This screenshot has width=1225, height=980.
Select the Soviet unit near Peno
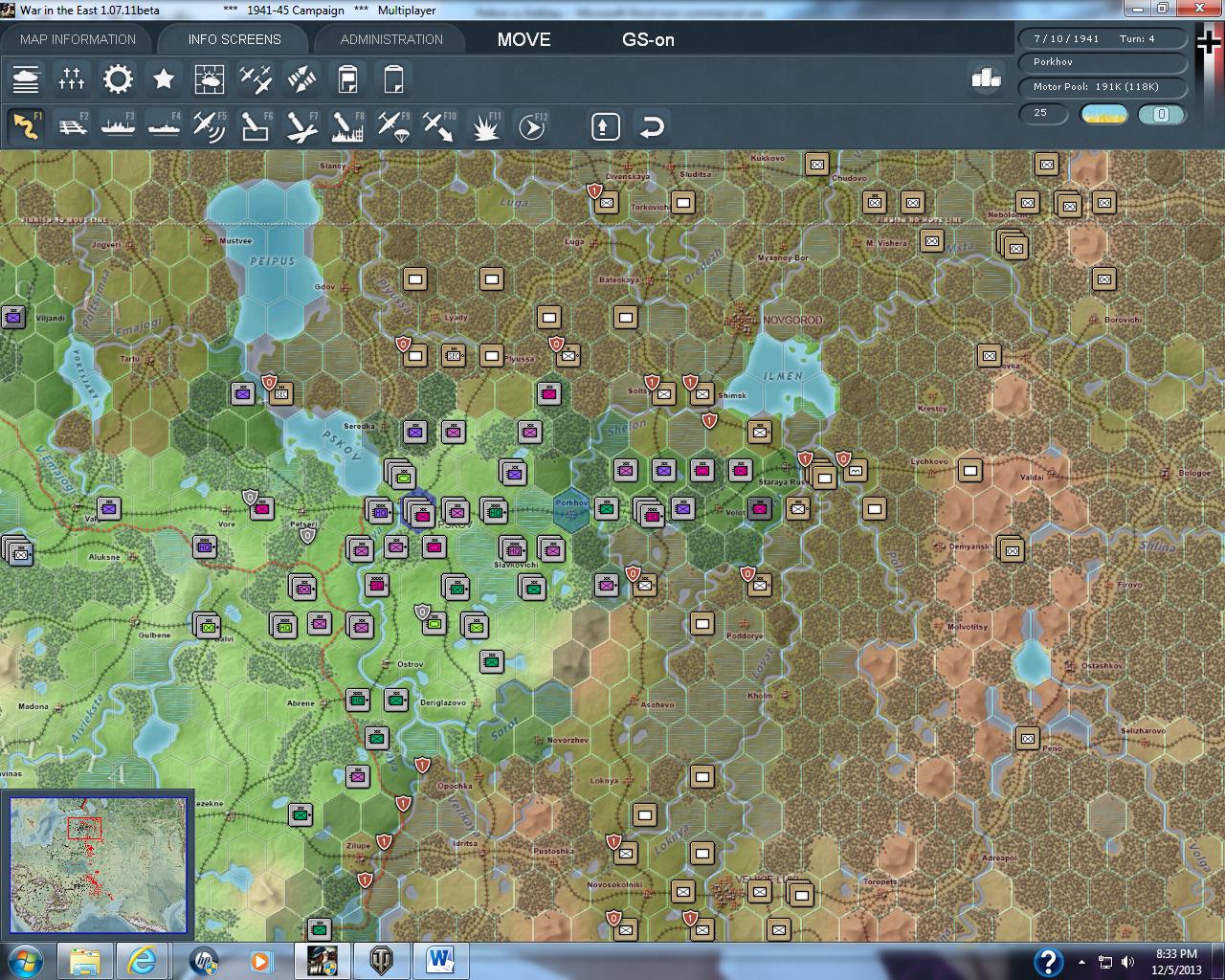click(x=1027, y=738)
